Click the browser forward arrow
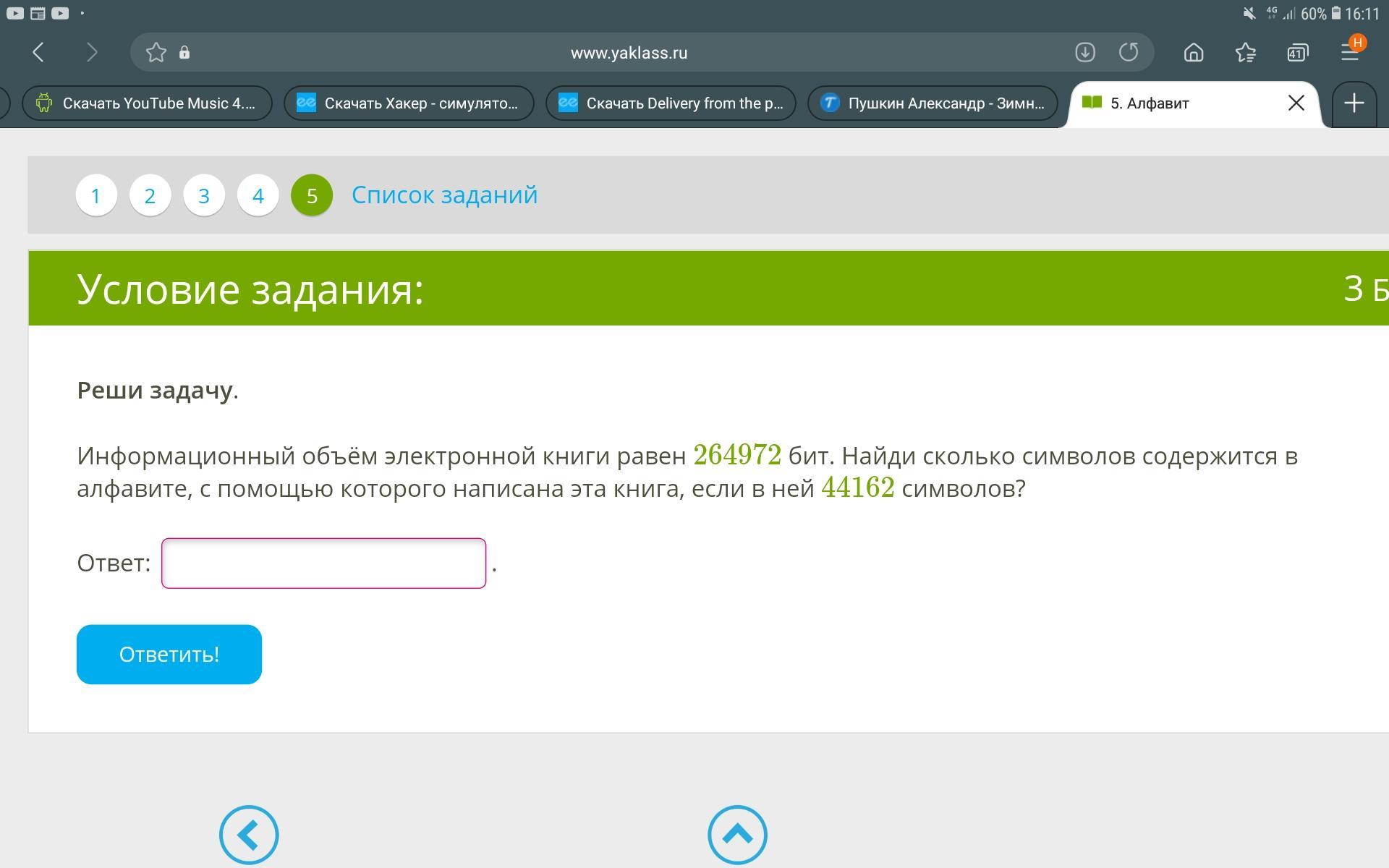Image resolution: width=1389 pixels, height=868 pixels. [x=91, y=52]
